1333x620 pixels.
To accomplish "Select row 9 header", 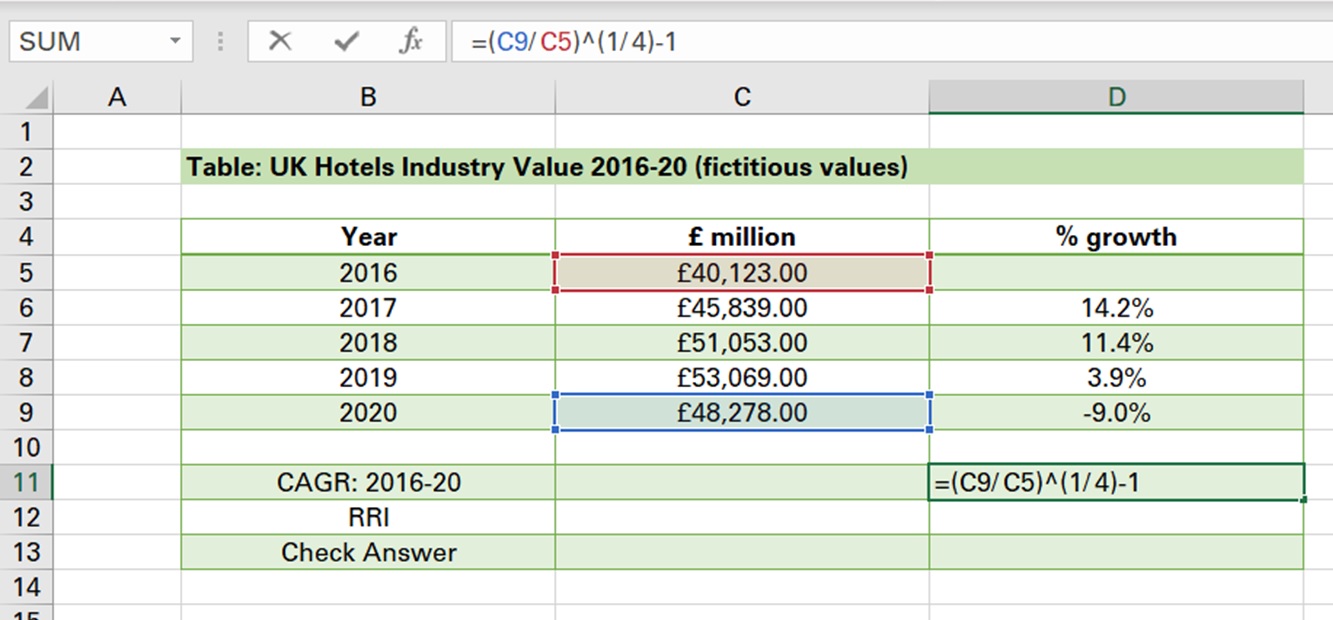I will (x=27, y=412).
